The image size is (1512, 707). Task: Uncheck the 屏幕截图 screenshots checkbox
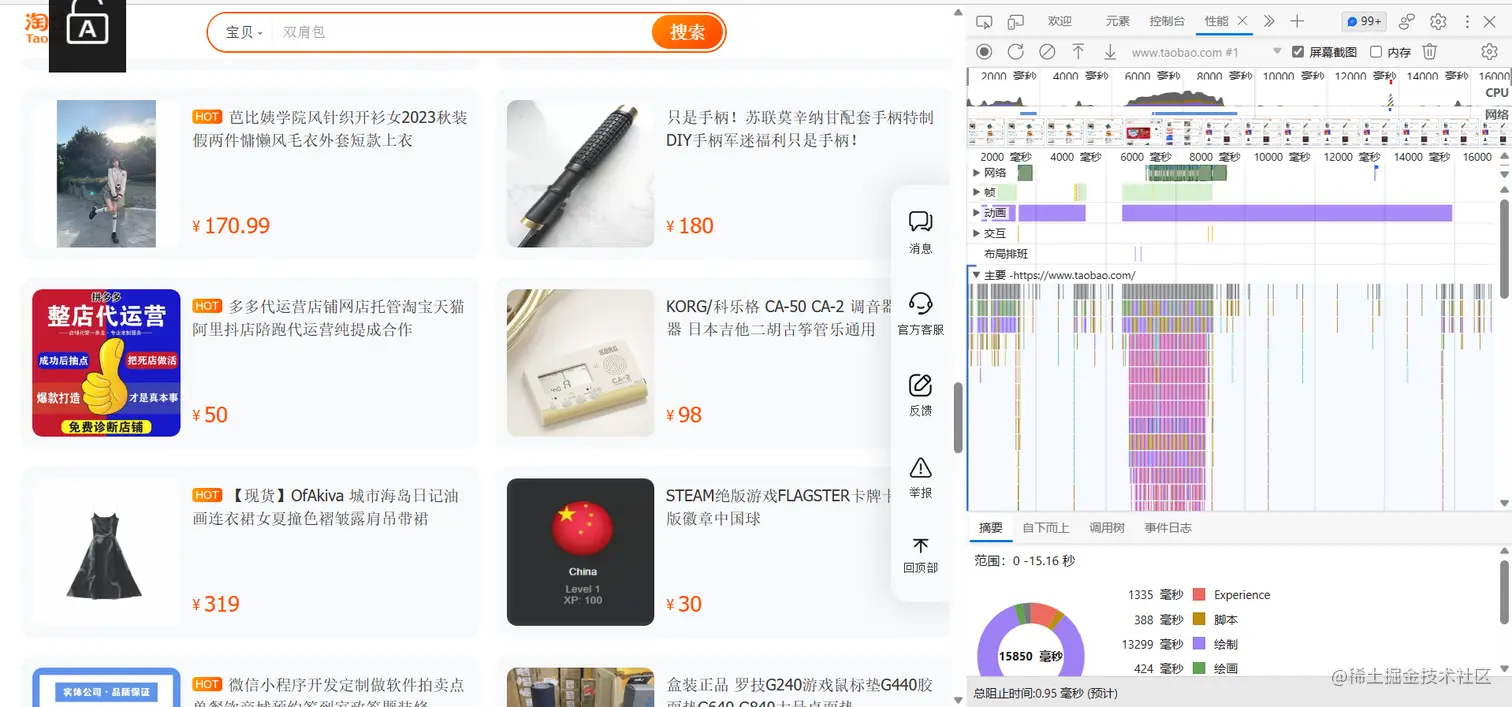[1298, 52]
